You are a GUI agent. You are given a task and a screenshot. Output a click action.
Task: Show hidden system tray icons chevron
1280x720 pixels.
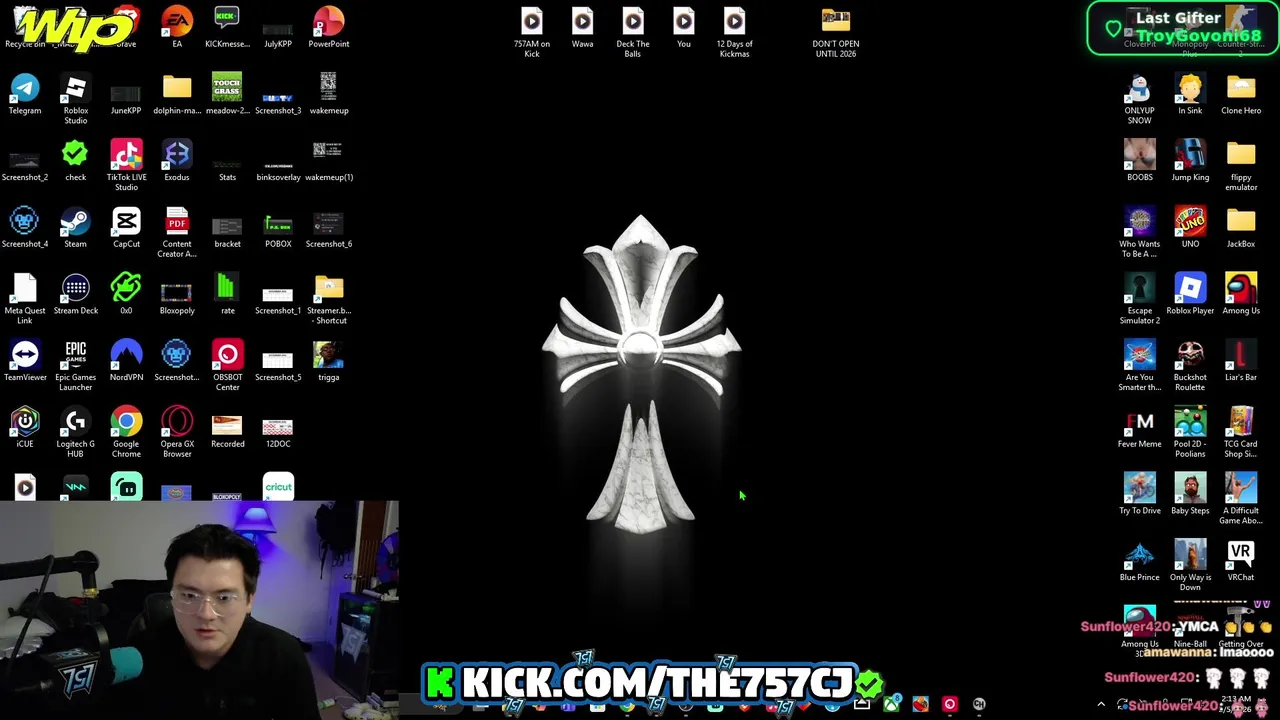coord(1101,704)
